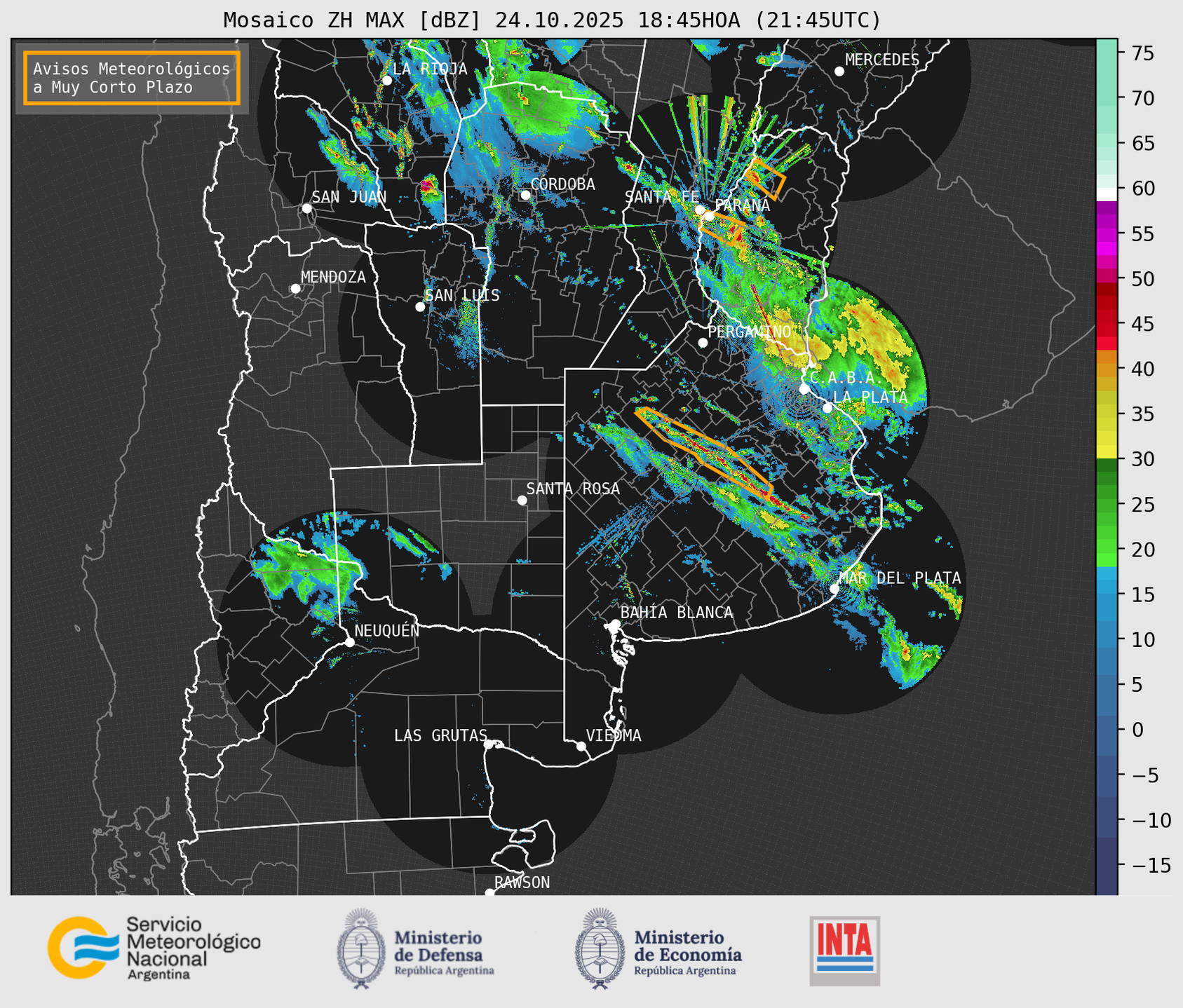Click the NEUQUÉN city marker
1183x1008 pixels.
tap(349, 642)
